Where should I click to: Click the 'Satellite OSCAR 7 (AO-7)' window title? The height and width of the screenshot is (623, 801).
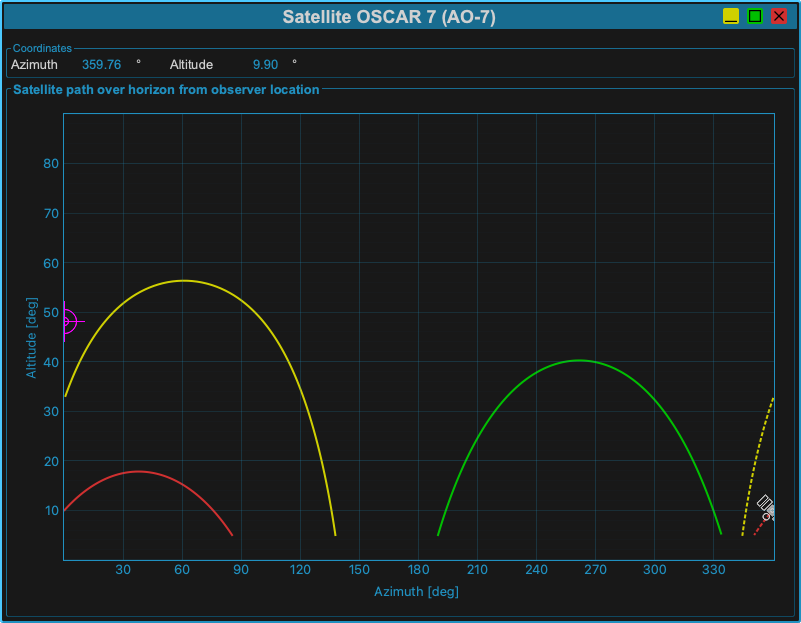pos(389,17)
